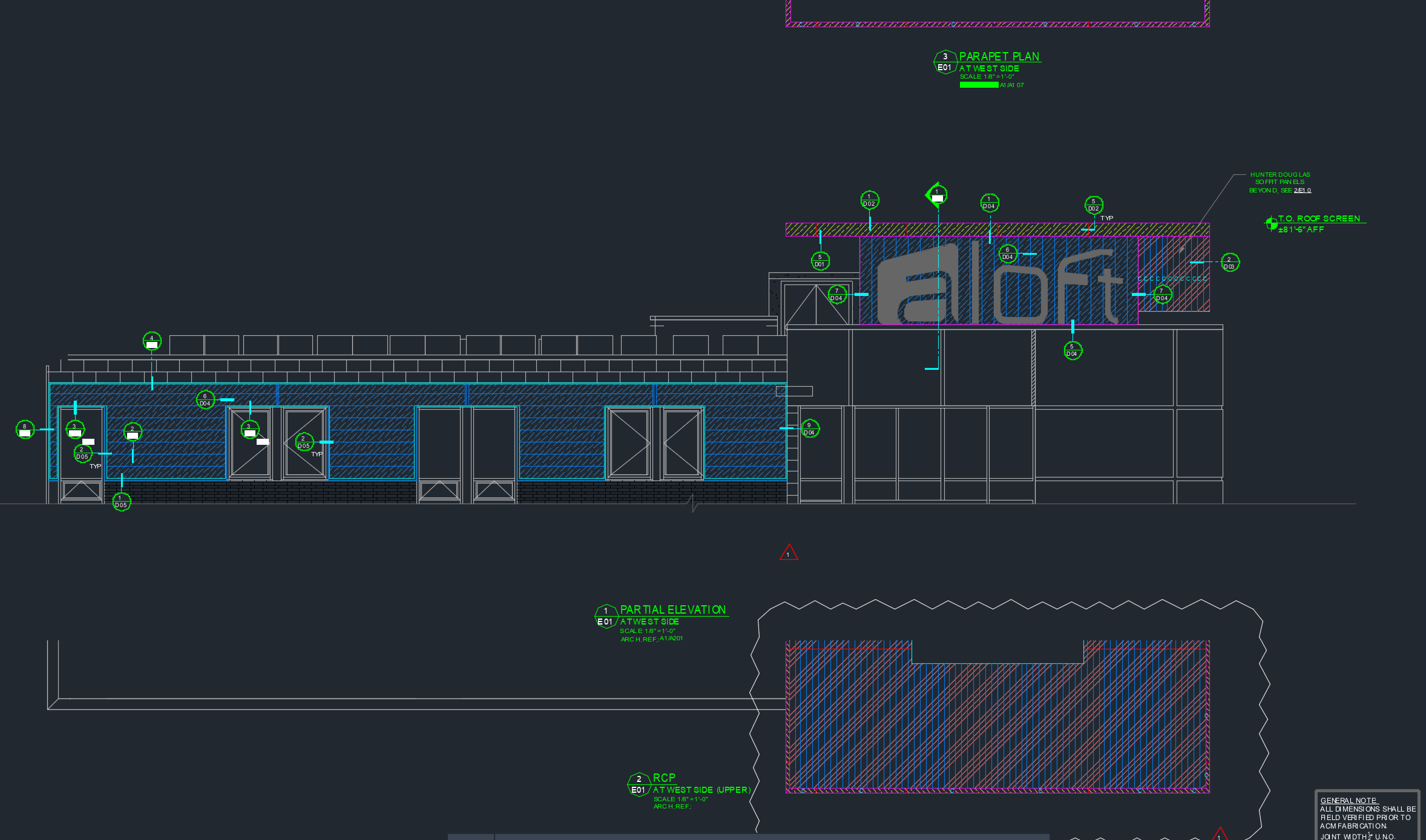The image size is (1426, 840).
Task: Click the red revision triangle marked 1
Action: [x=788, y=553]
